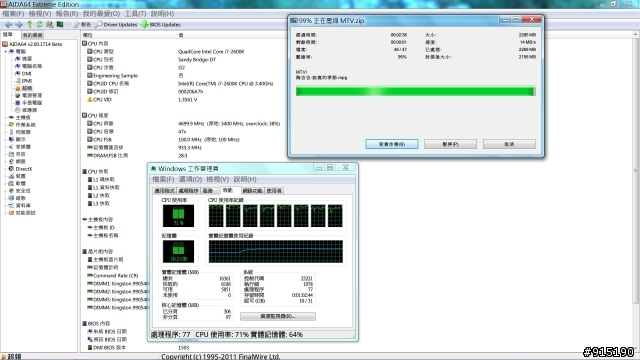The width and height of the screenshot is (640, 360).
Task: Open the 選項(O) menu in Task Manager
Action: pos(190,179)
